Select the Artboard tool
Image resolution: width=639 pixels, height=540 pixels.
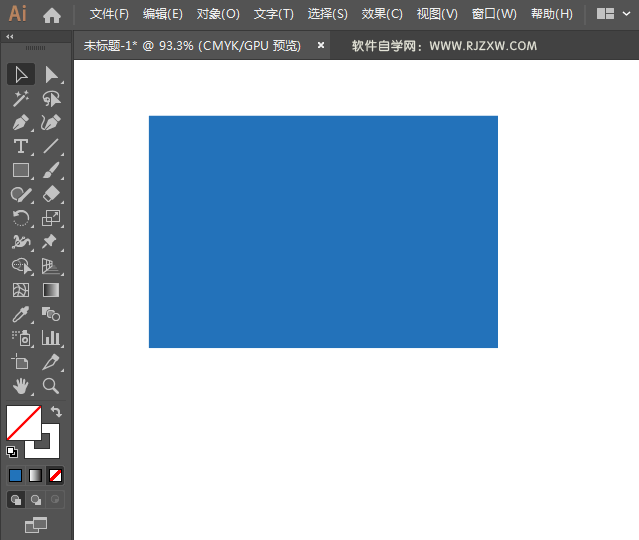coord(21,362)
